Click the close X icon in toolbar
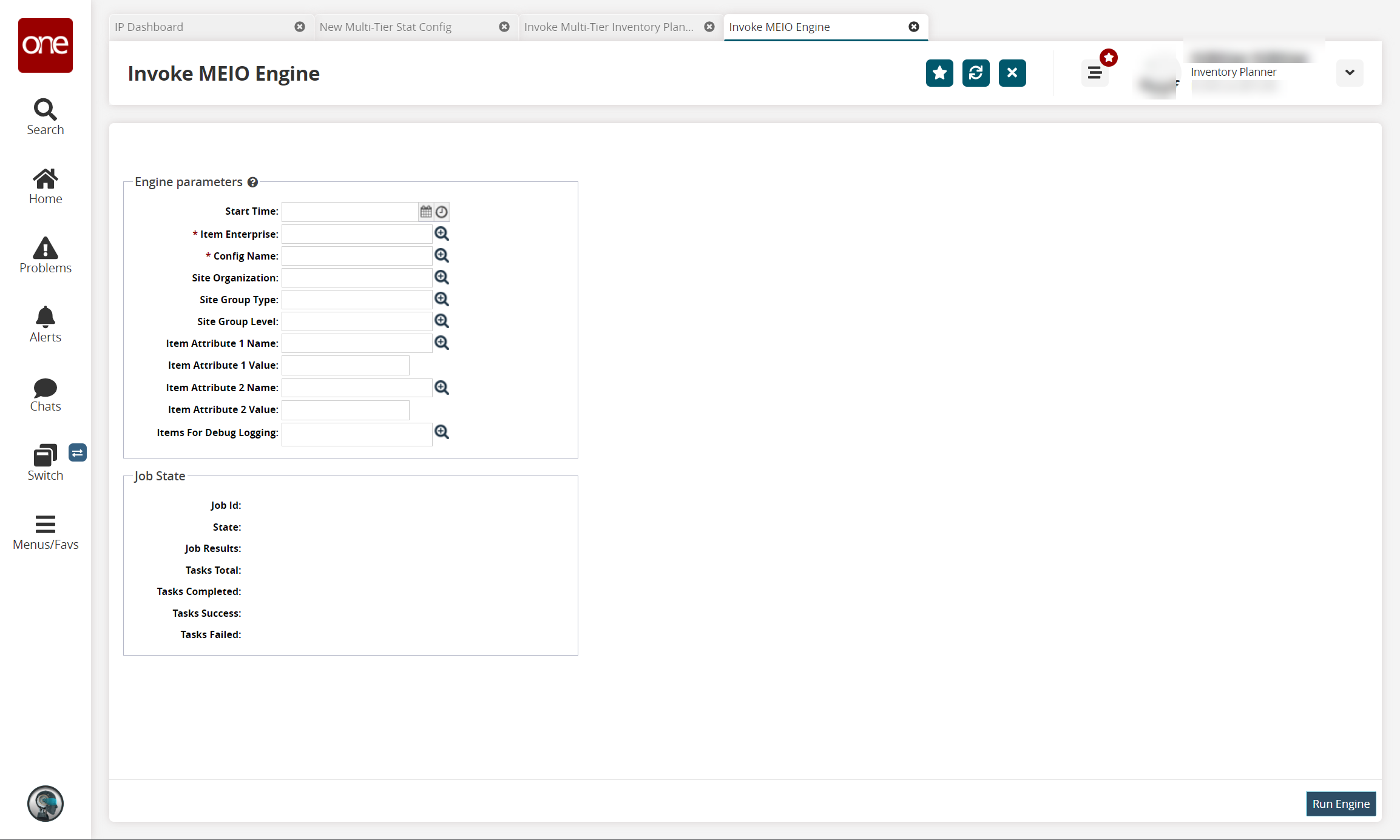 click(x=1011, y=73)
